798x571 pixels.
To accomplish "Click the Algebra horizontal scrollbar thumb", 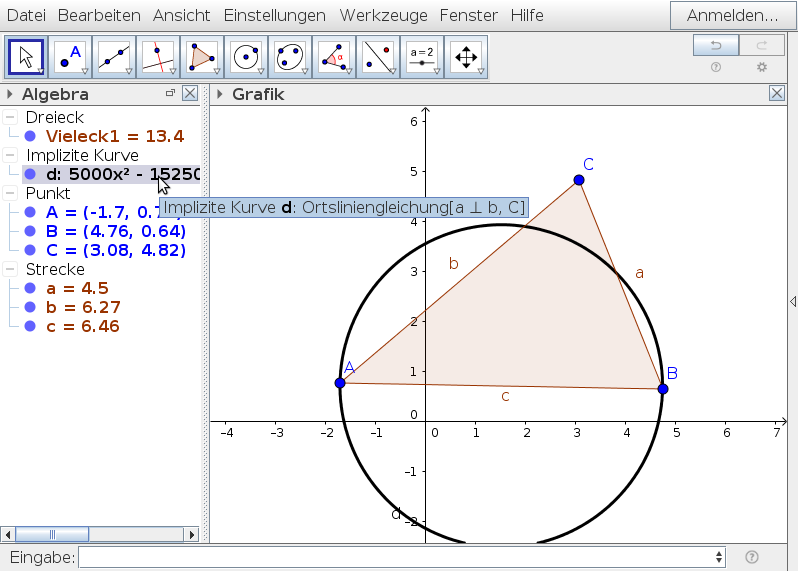I will [52, 534].
